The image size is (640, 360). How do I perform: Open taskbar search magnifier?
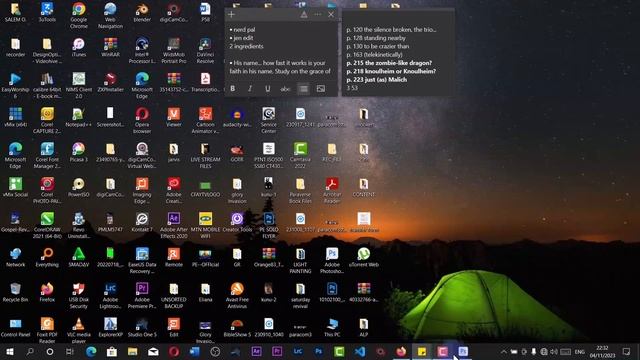pos(30,351)
